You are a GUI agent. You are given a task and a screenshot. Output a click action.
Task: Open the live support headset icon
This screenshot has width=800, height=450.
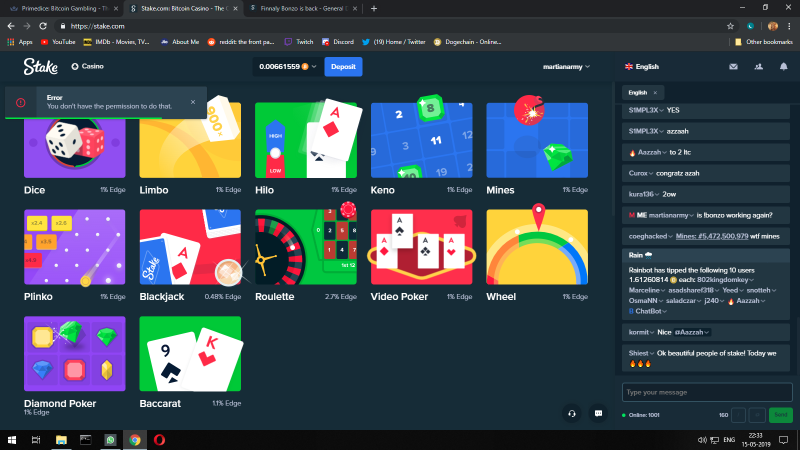572,414
